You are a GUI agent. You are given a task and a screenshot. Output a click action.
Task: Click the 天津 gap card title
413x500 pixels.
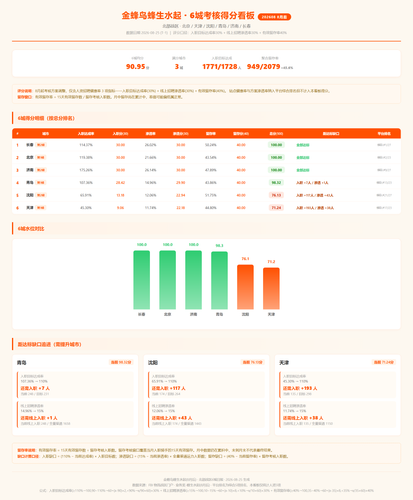(x=284, y=362)
